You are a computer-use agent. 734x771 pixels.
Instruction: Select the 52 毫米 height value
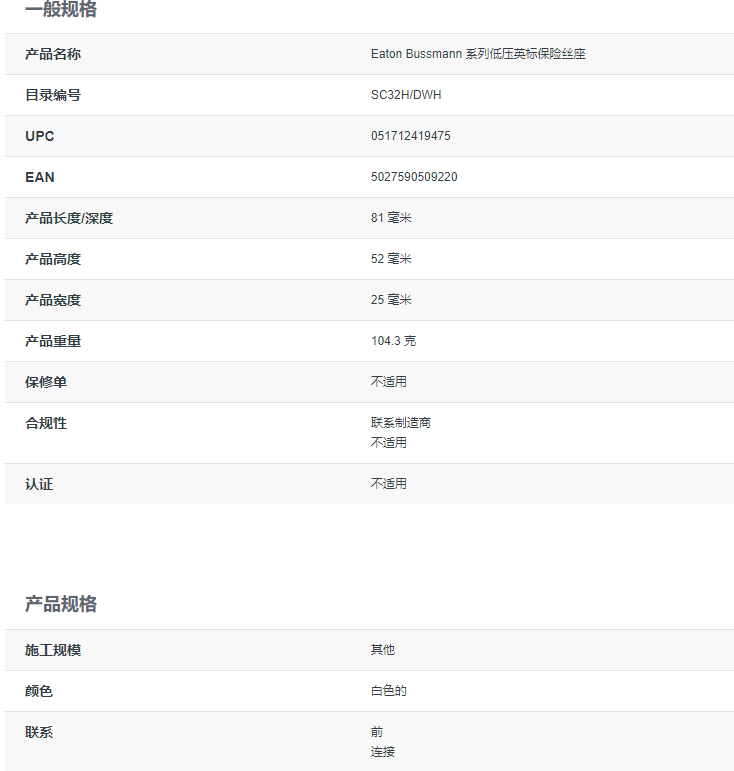[391, 259]
